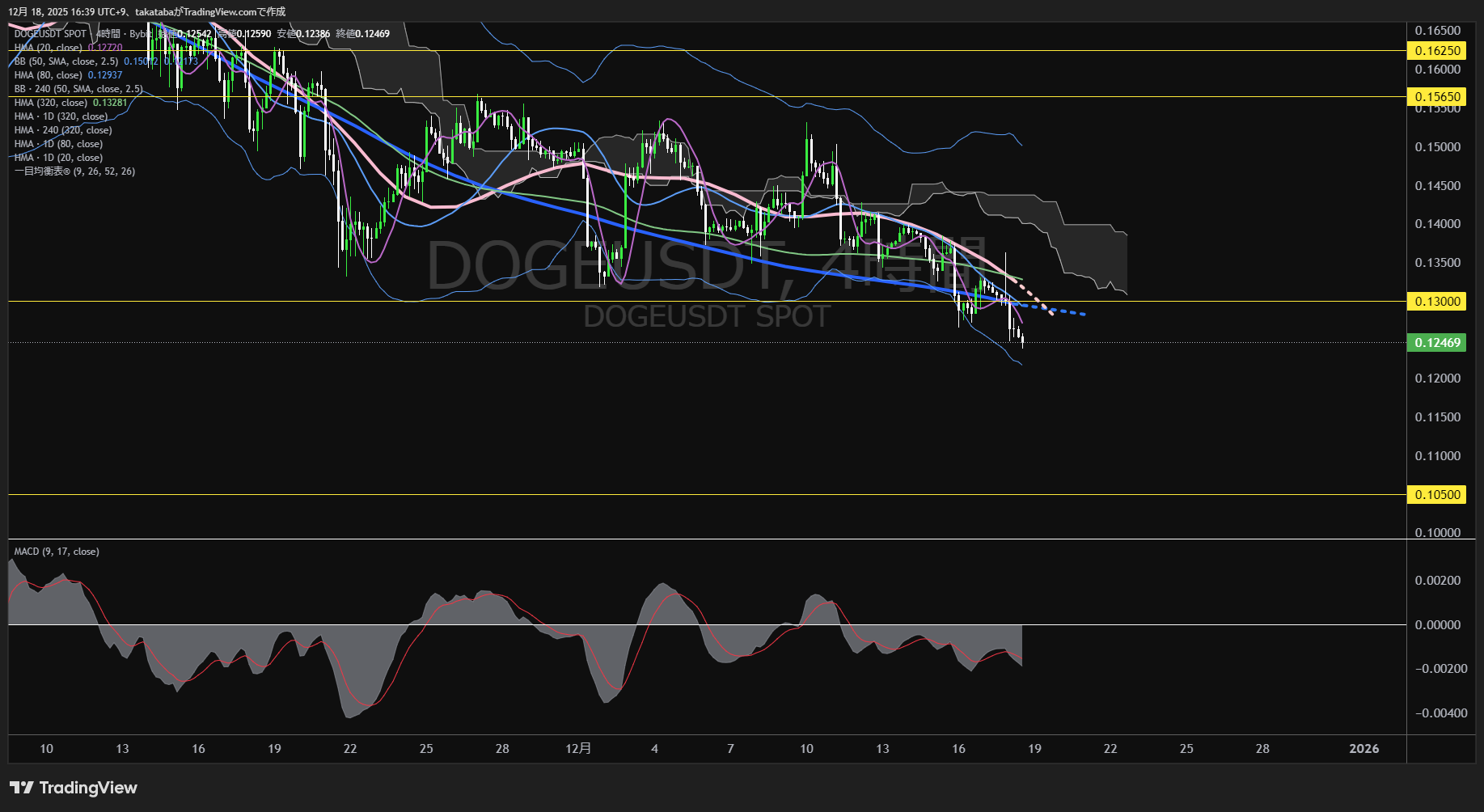The height and width of the screenshot is (812, 1484).
Task: Select the HMA (320, close) legend entry
Action: 51,103
